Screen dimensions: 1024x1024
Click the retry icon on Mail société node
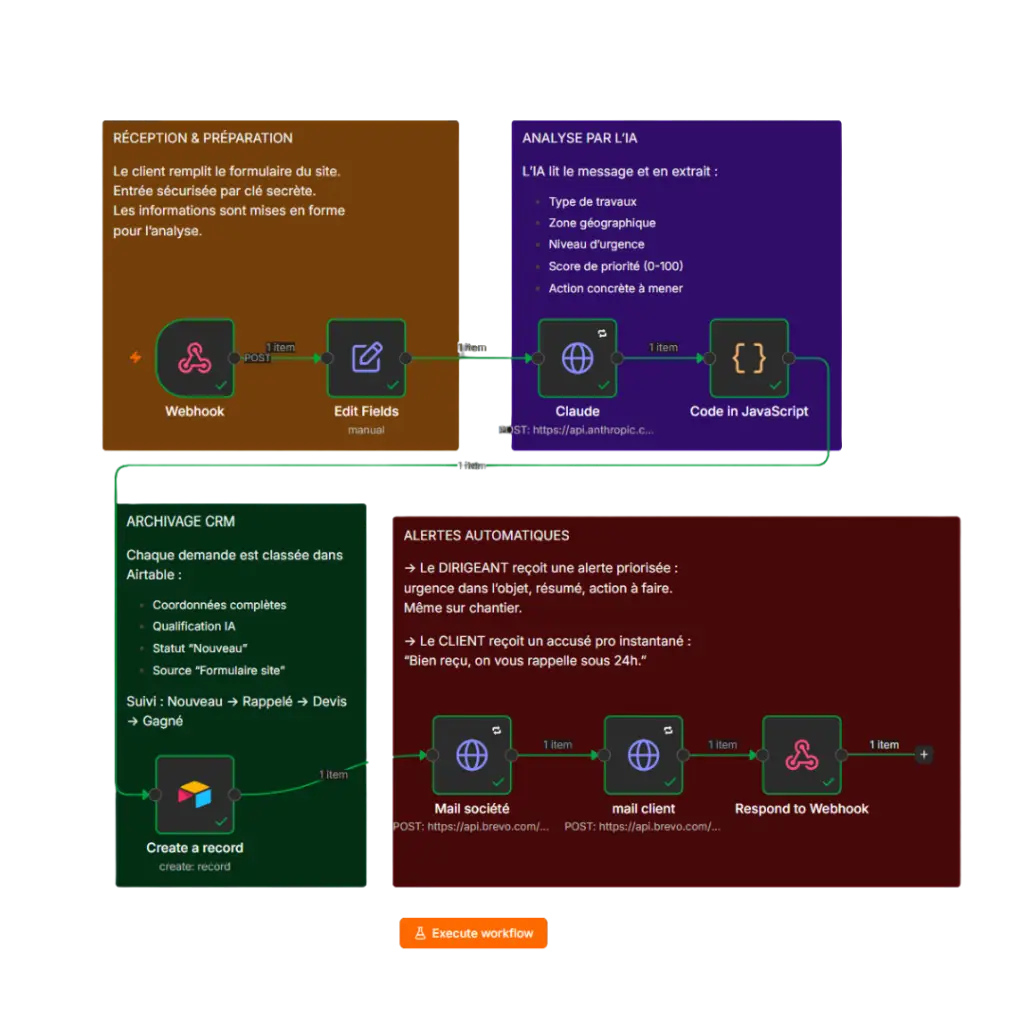[496, 730]
